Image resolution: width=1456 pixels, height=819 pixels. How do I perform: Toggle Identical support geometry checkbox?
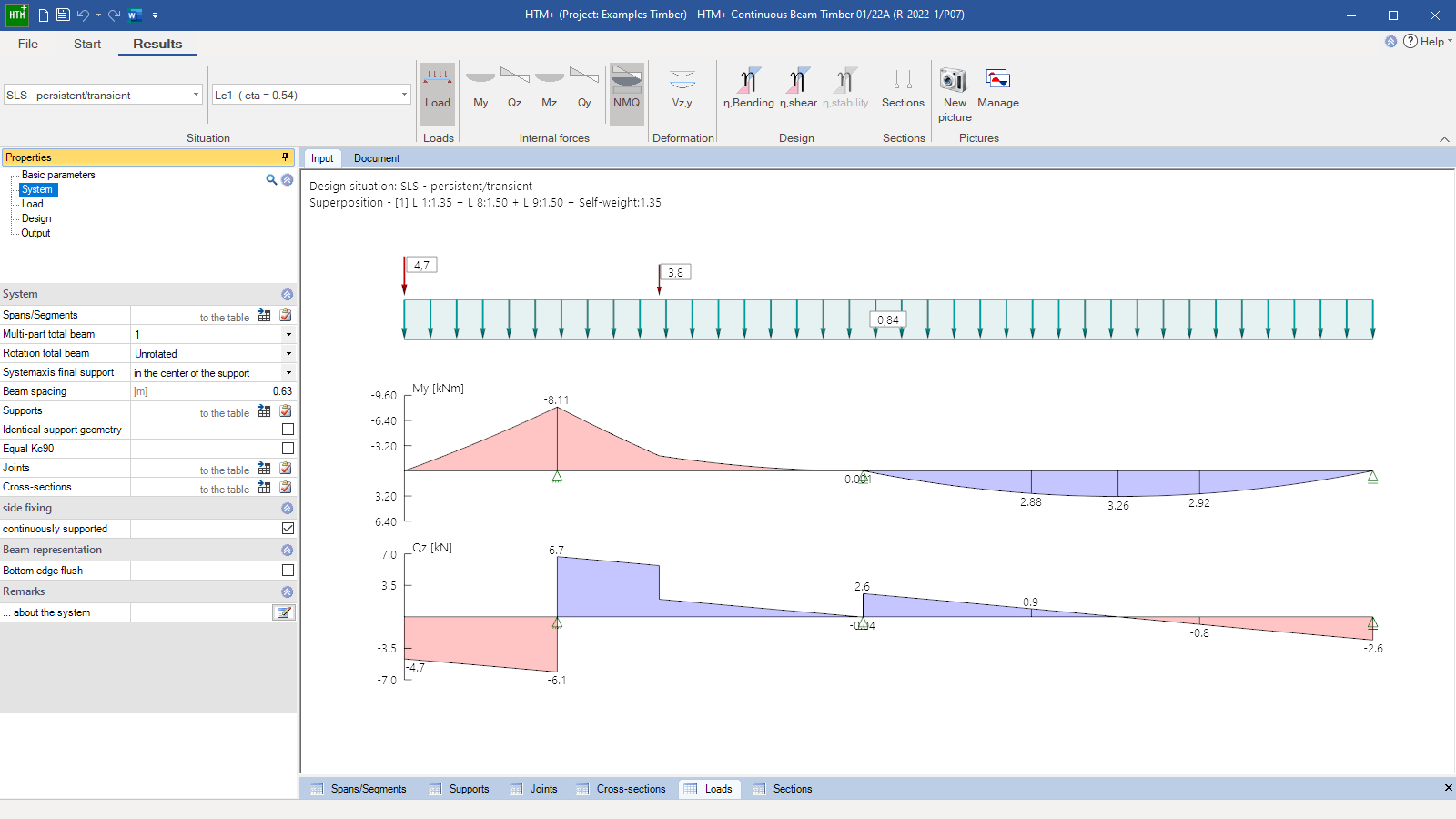pyautogui.click(x=288, y=430)
